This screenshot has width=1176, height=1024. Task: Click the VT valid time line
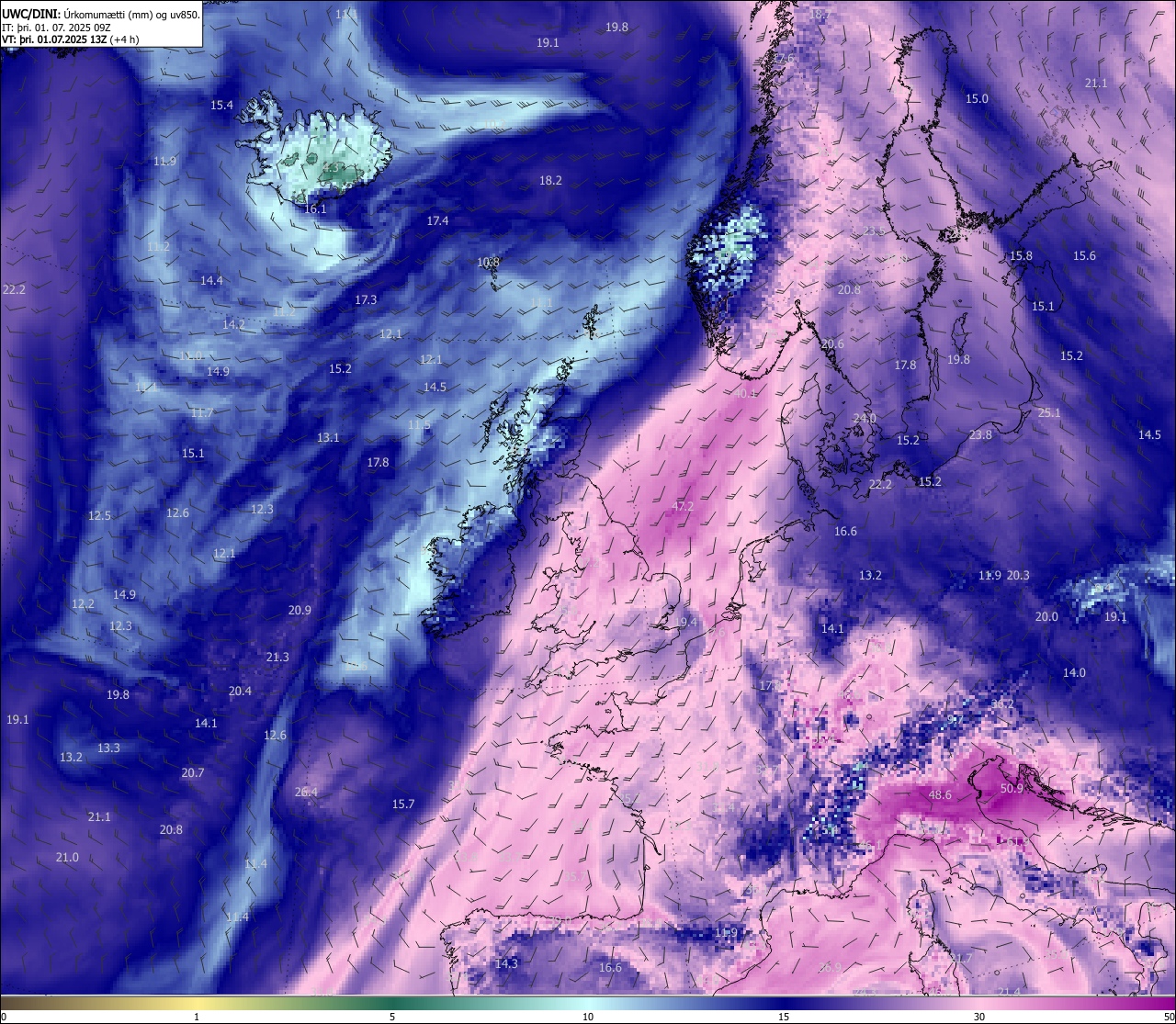click(70, 39)
